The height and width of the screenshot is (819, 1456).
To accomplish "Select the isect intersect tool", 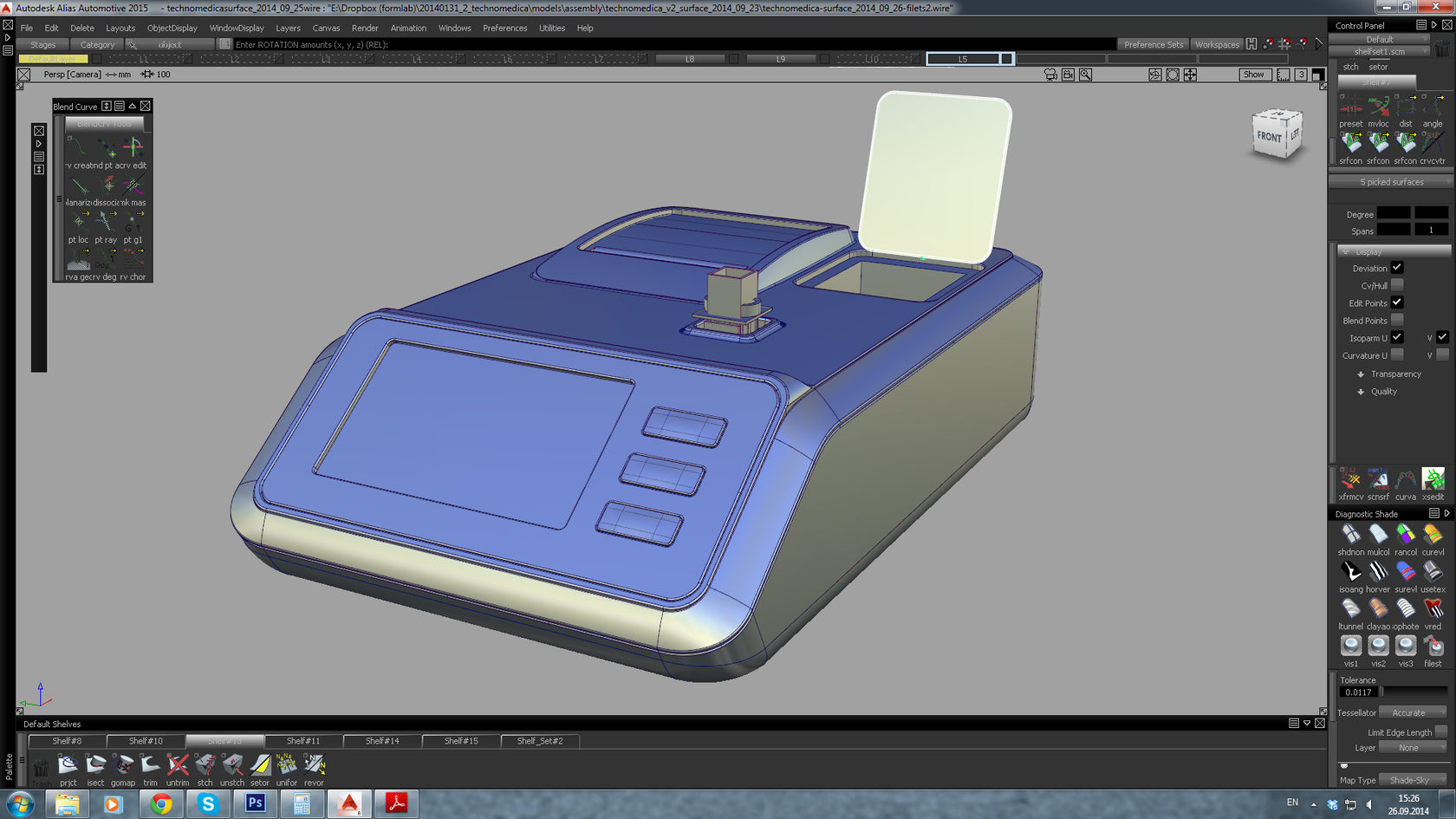I will pyautogui.click(x=95, y=765).
